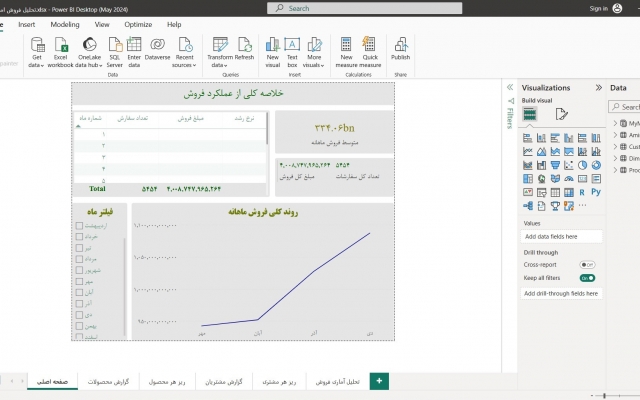This screenshot has width=640, height=400.
Task: Choose the treemap visual
Action: click(528, 178)
